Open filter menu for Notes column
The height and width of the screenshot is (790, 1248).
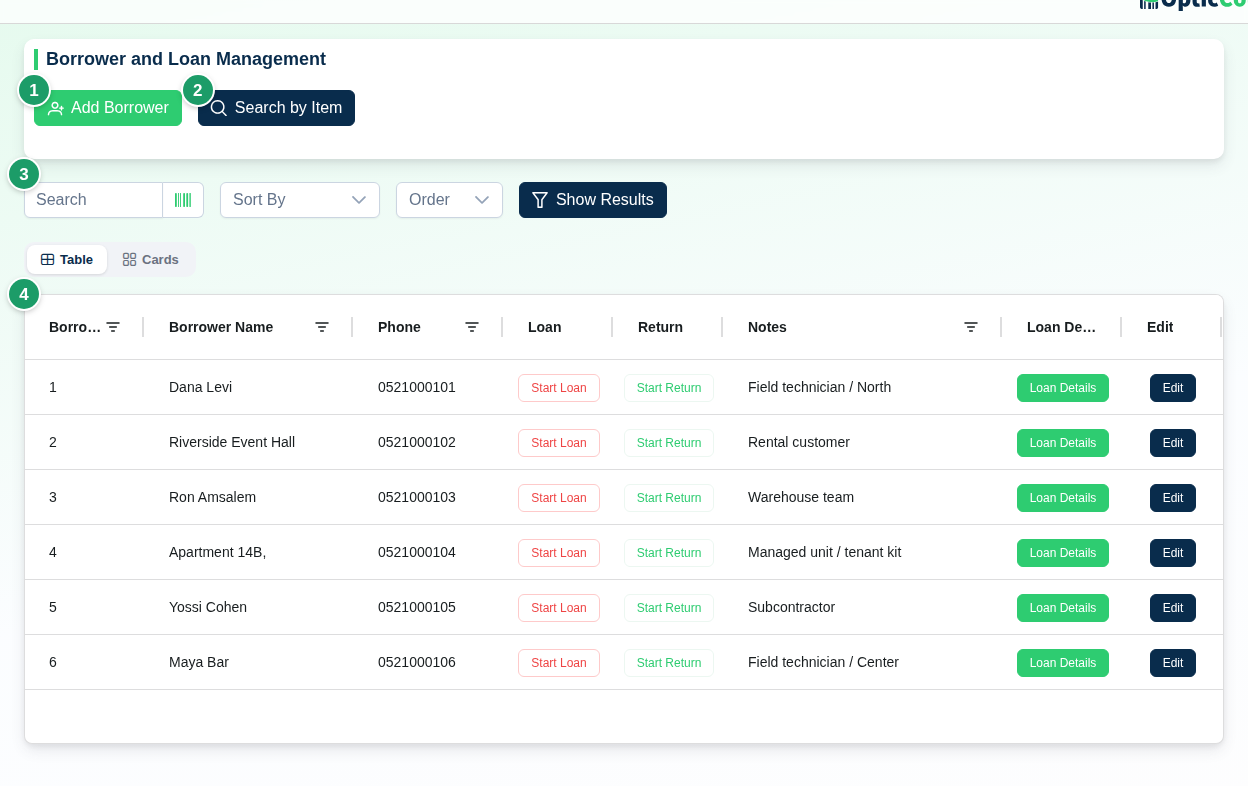(971, 327)
